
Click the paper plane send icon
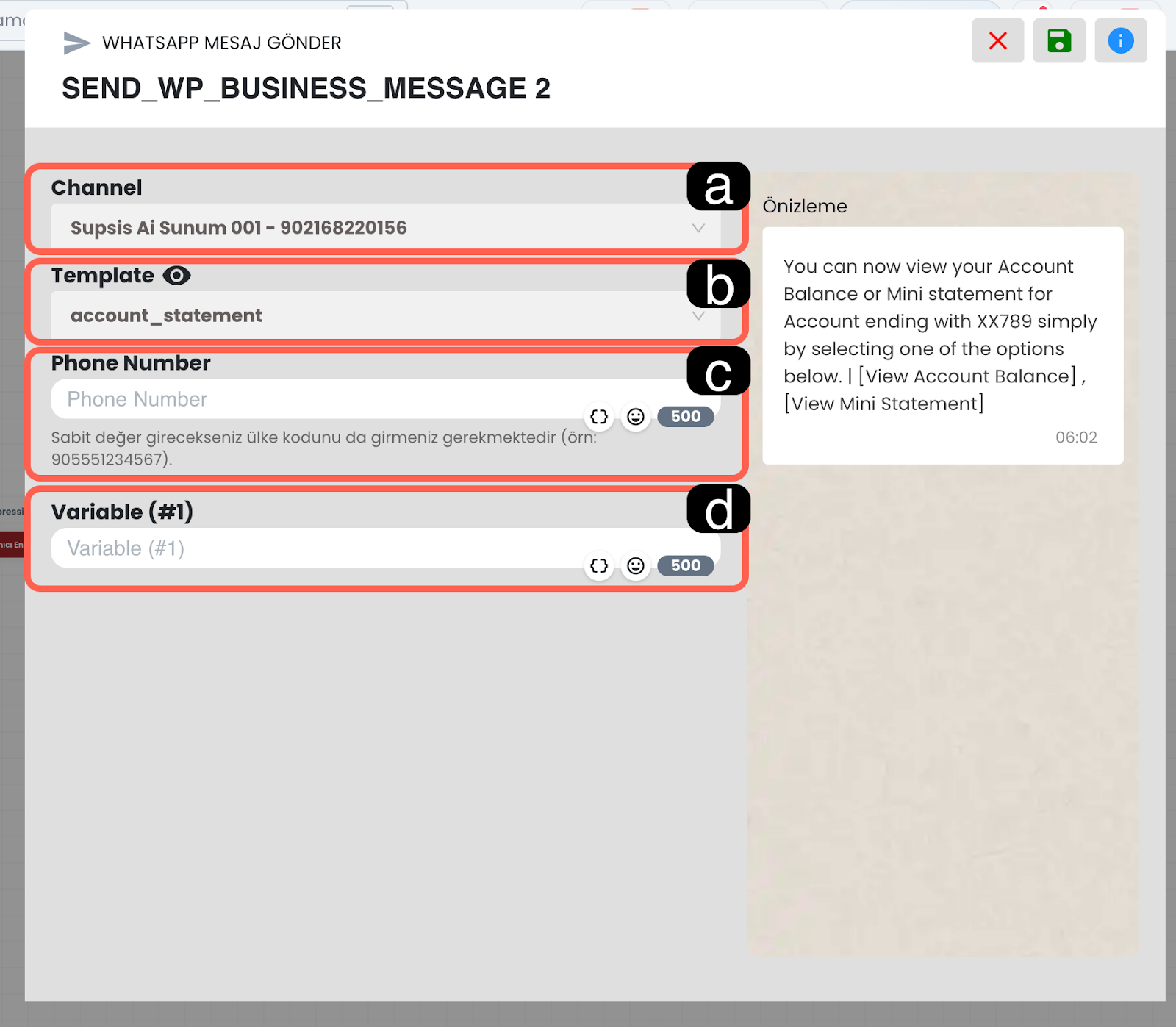coord(76,43)
